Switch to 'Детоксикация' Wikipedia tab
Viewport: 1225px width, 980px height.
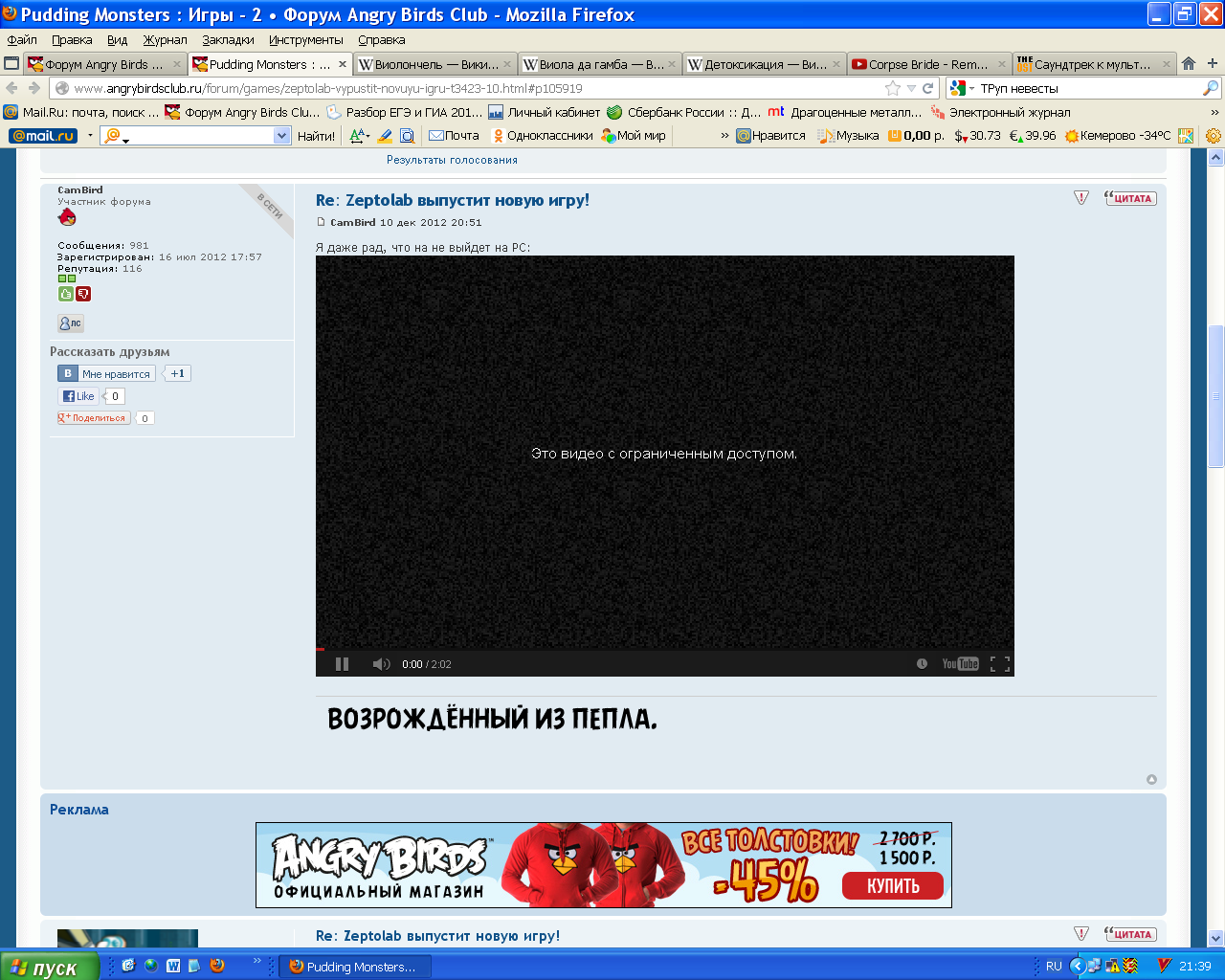[763, 64]
